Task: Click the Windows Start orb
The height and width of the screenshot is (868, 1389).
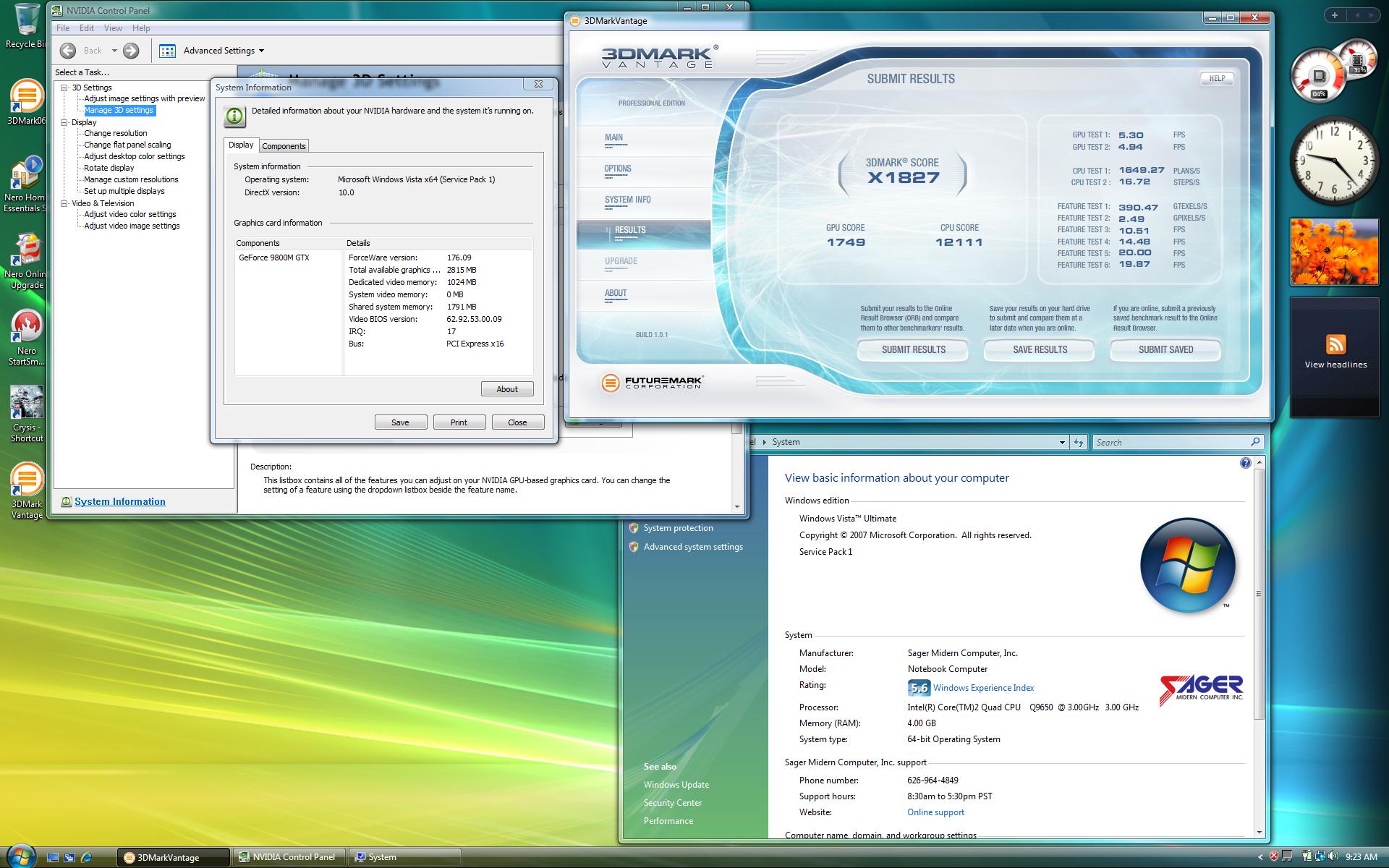Action: pos(21,856)
